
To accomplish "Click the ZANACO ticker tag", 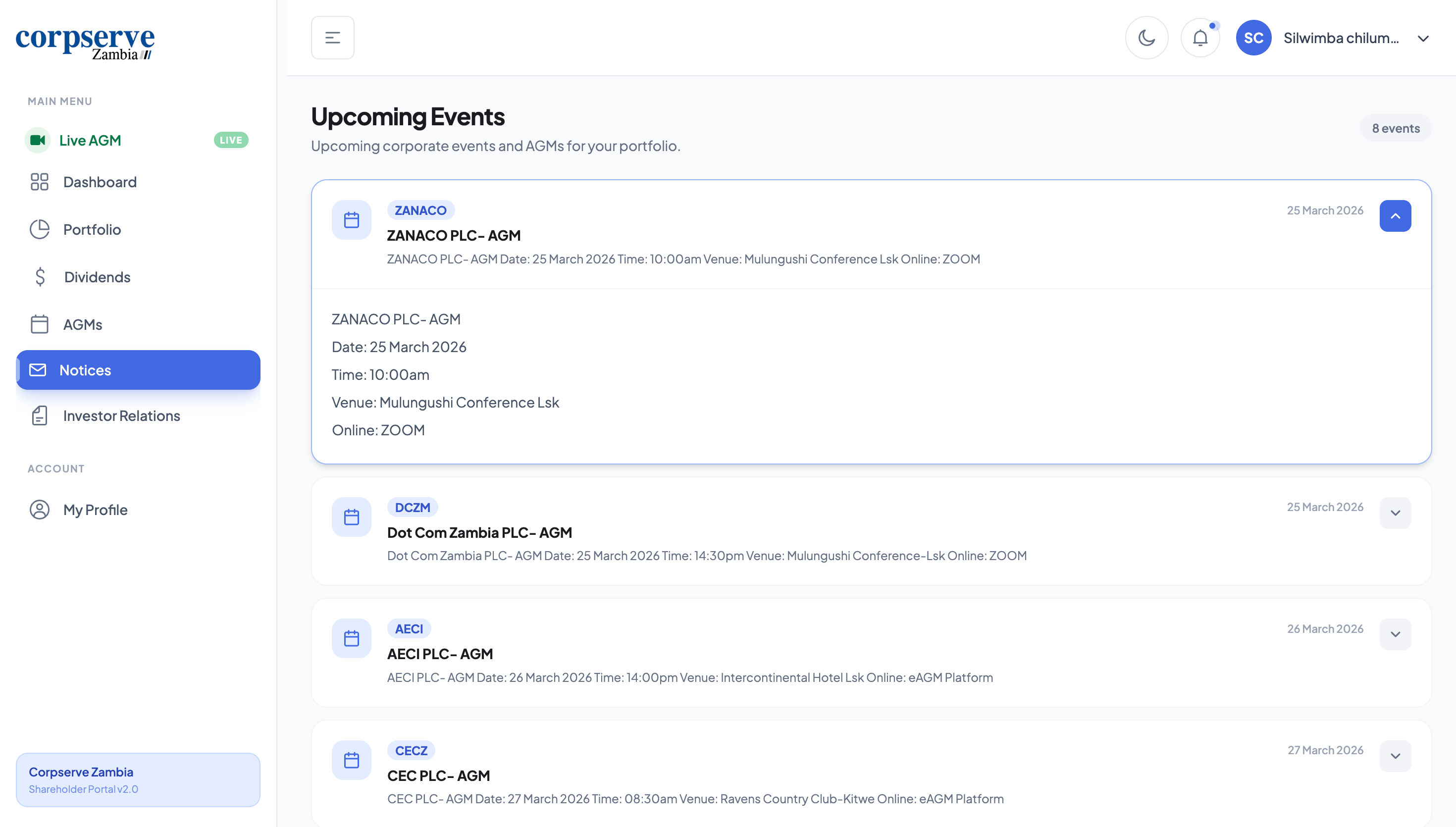I will [x=420, y=210].
